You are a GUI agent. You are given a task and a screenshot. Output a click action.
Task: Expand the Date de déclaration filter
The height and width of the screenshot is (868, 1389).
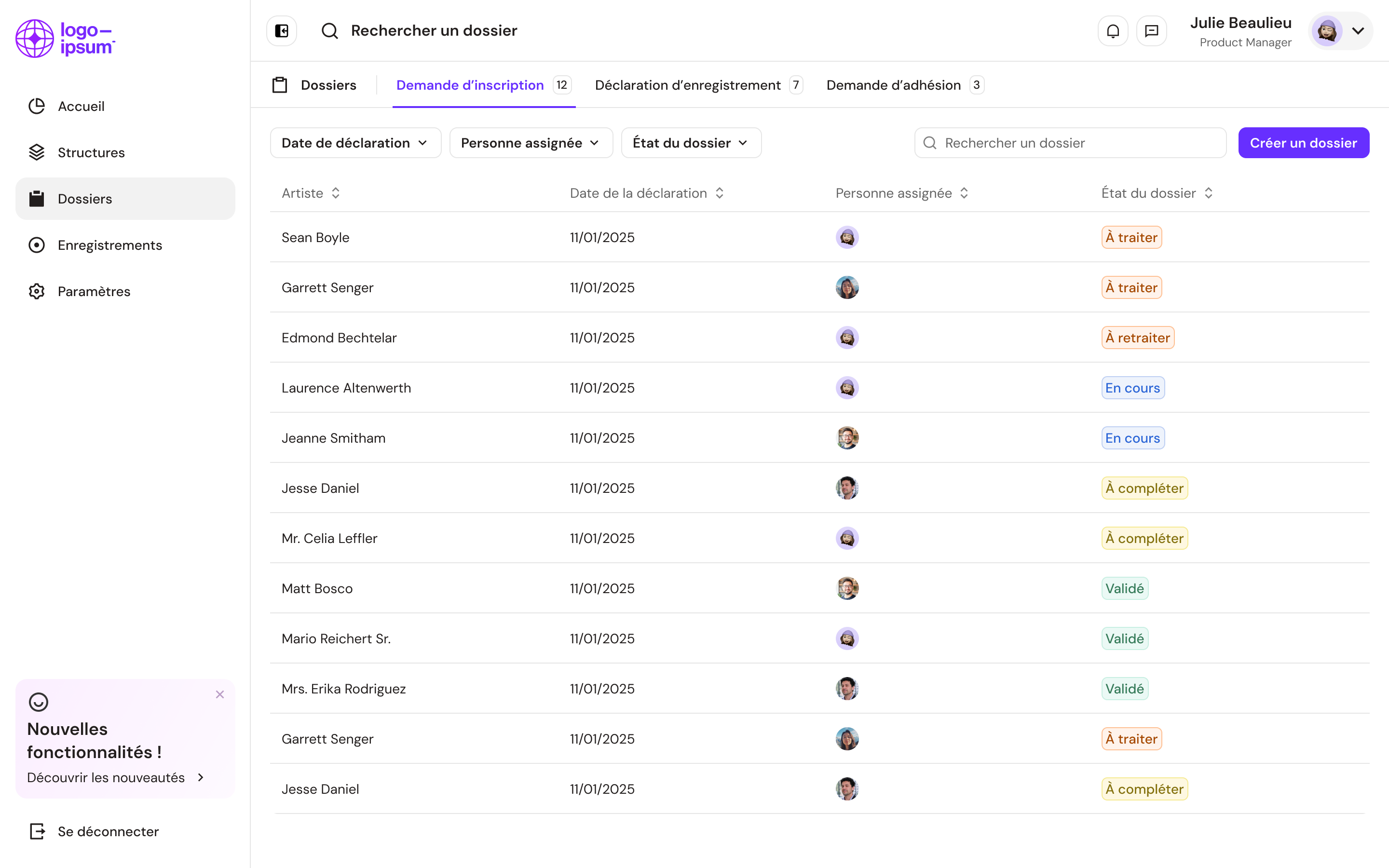coord(355,143)
